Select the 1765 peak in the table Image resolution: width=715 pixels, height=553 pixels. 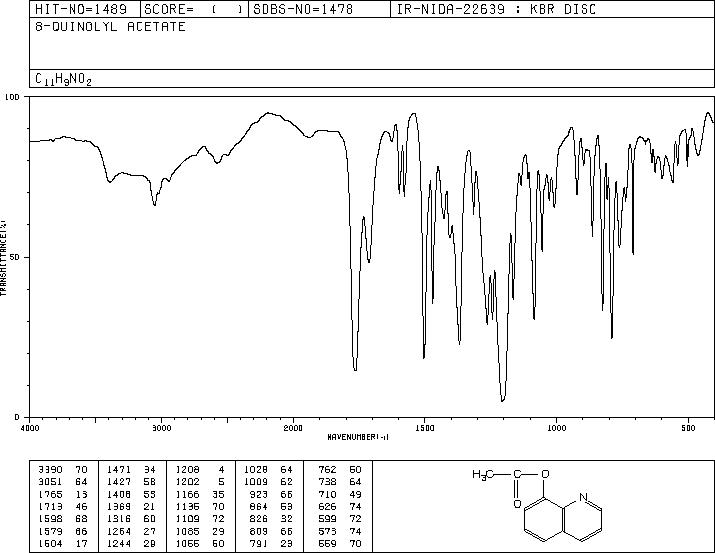point(62,494)
